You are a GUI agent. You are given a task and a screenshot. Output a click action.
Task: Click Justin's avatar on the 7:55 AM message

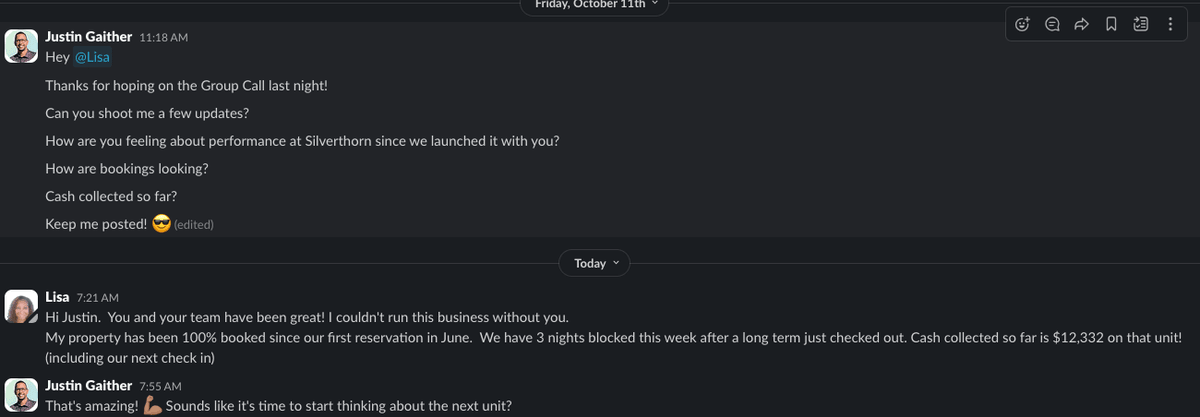pos(21,394)
